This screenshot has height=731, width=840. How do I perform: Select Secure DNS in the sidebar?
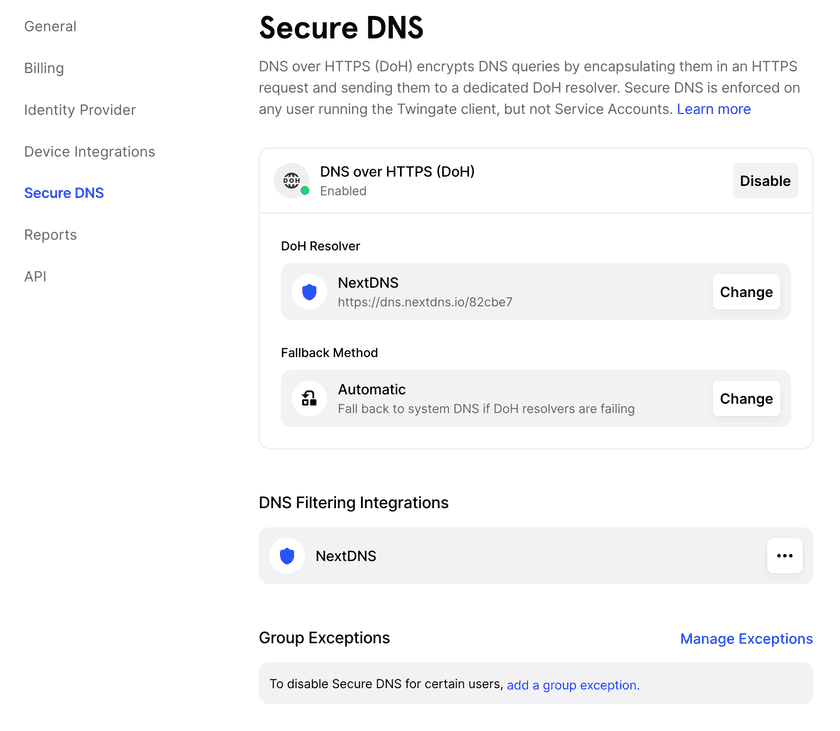point(64,193)
